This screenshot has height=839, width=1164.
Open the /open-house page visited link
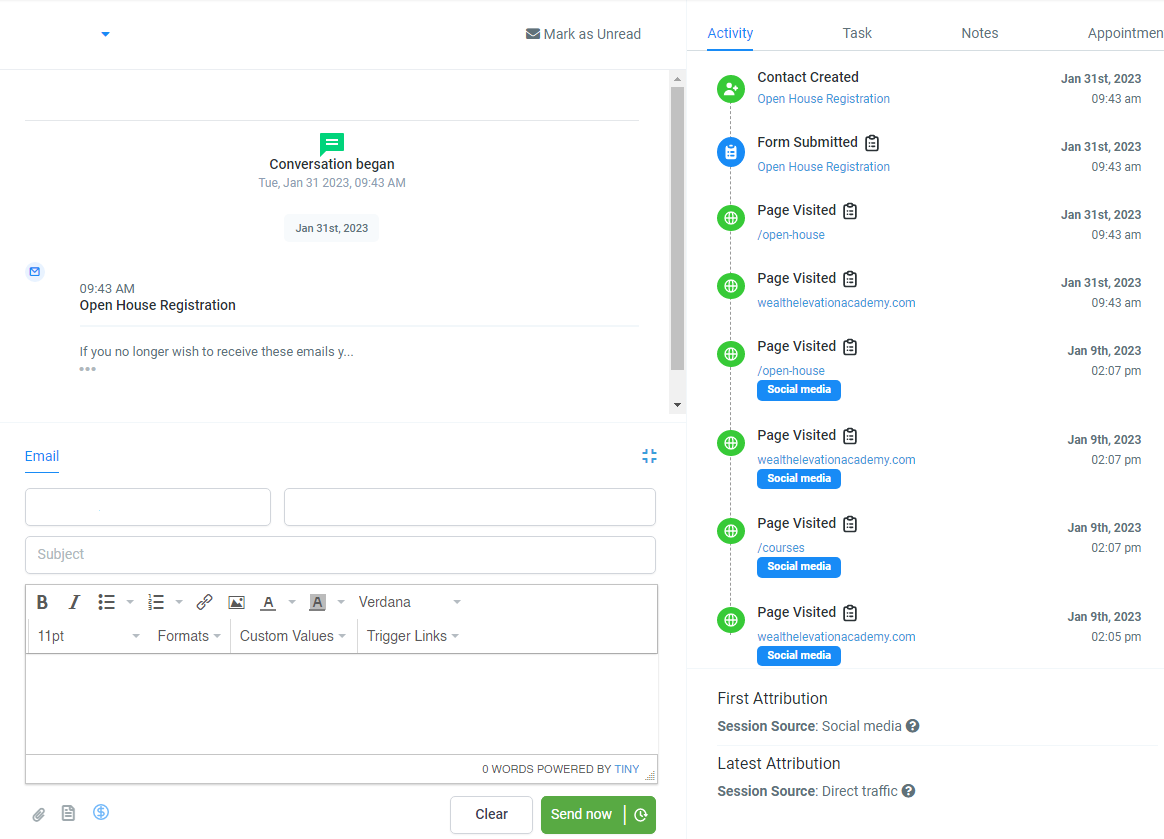(x=791, y=234)
